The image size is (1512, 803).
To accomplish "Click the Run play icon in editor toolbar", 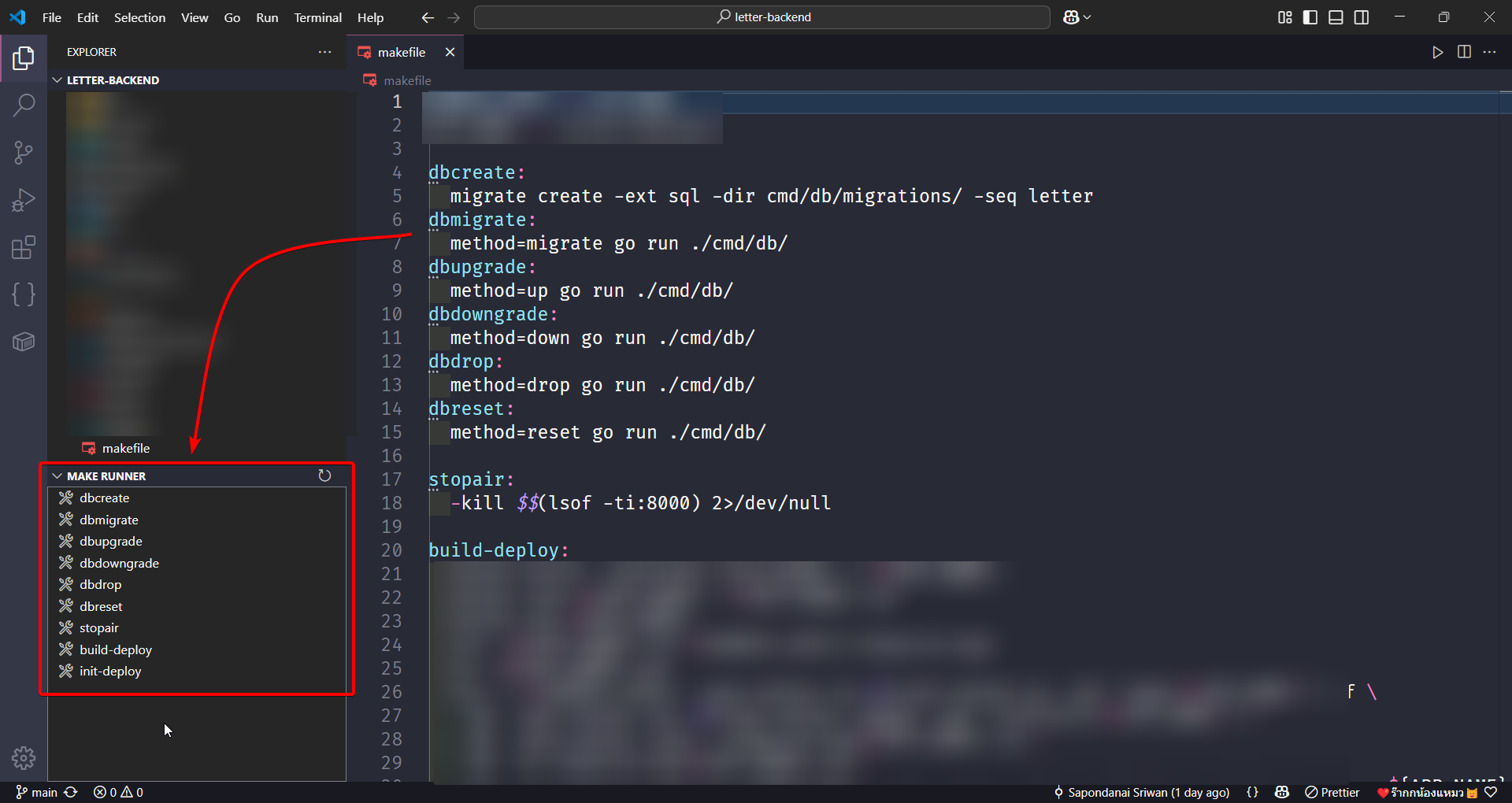I will [x=1437, y=52].
